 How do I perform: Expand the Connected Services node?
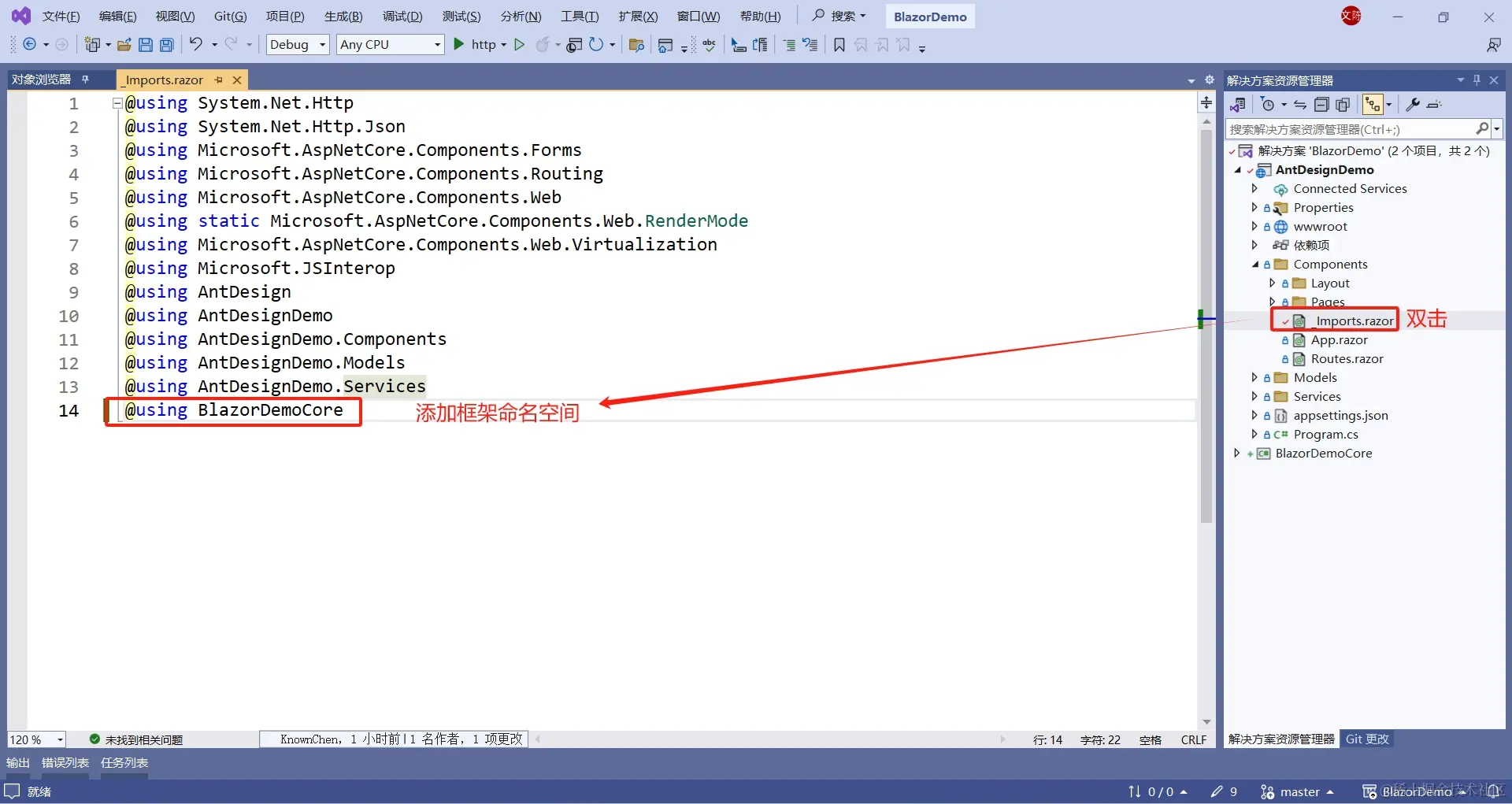pos(1254,188)
